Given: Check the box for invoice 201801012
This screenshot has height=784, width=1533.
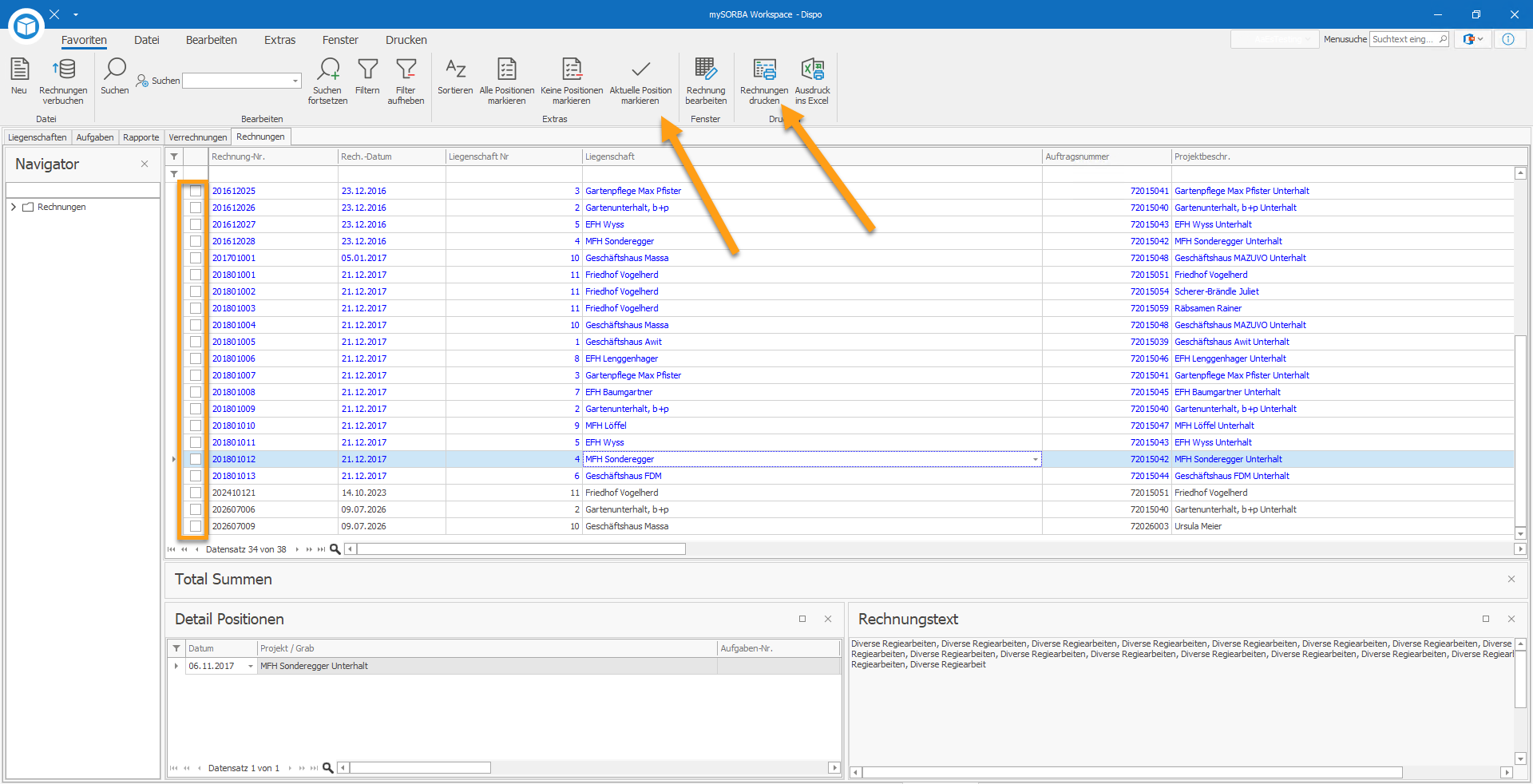Looking at the screenshot, I should (196, 459).
